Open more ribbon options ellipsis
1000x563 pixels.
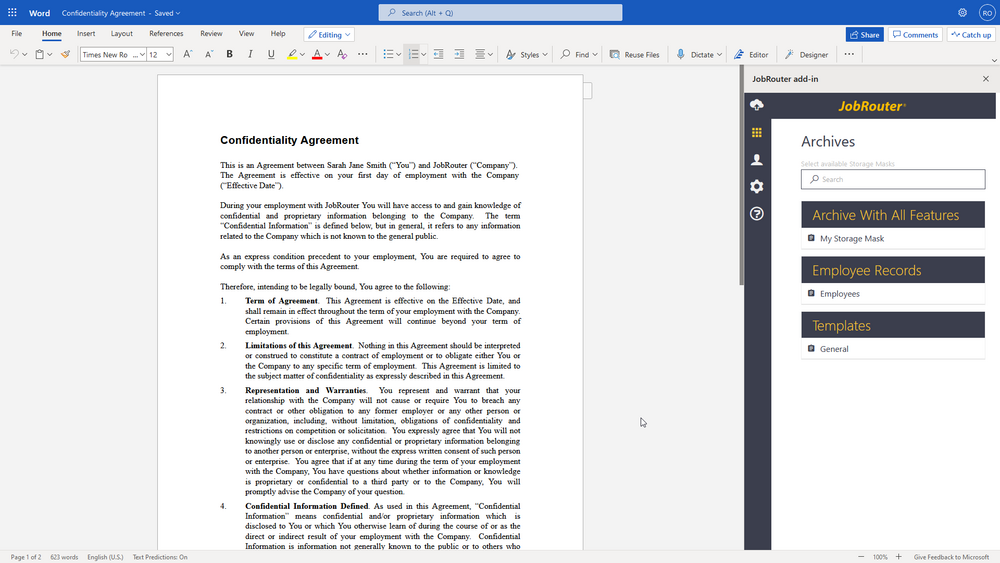(x=849, y=54)
